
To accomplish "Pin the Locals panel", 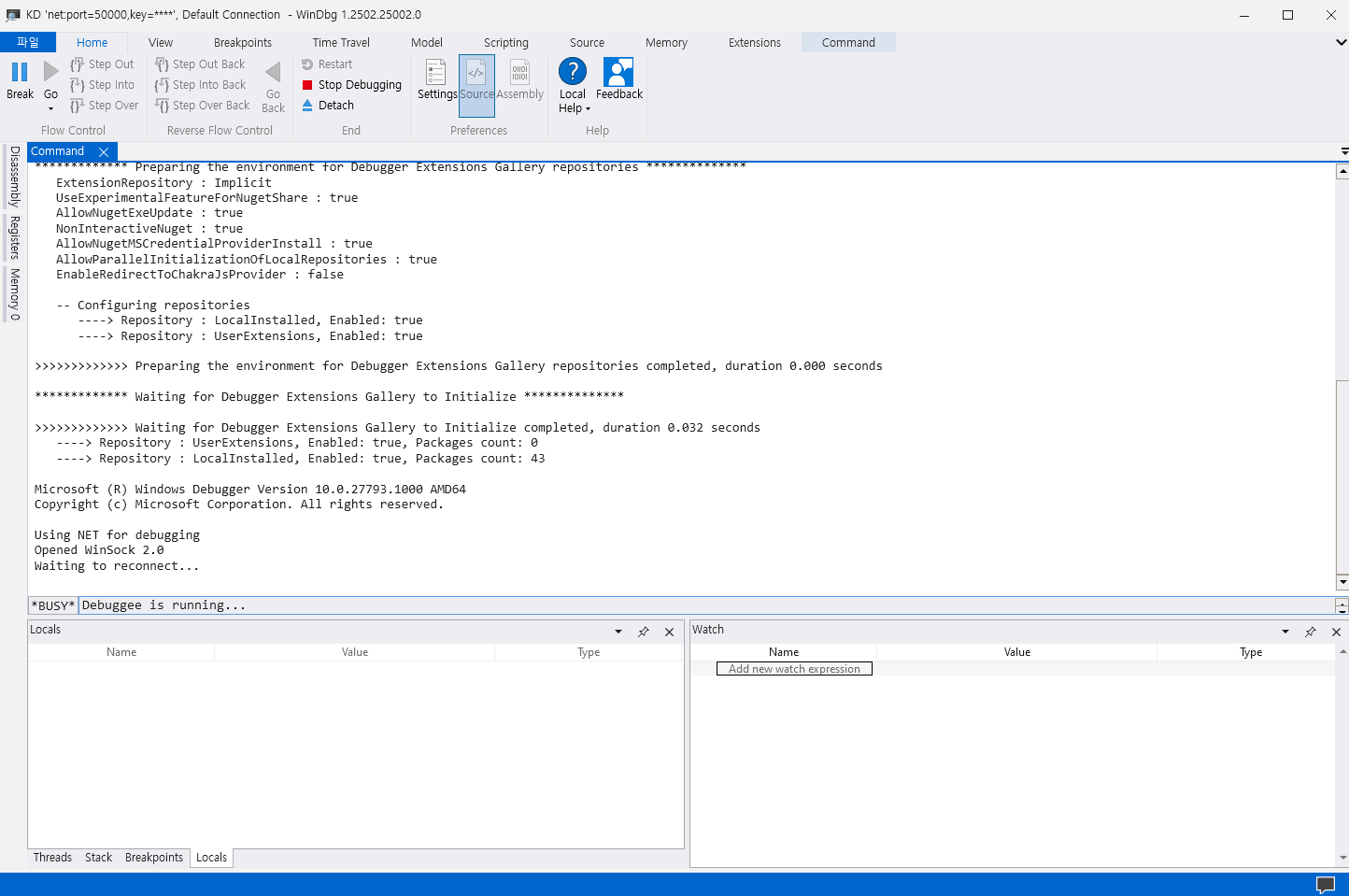I will [644, 632].
